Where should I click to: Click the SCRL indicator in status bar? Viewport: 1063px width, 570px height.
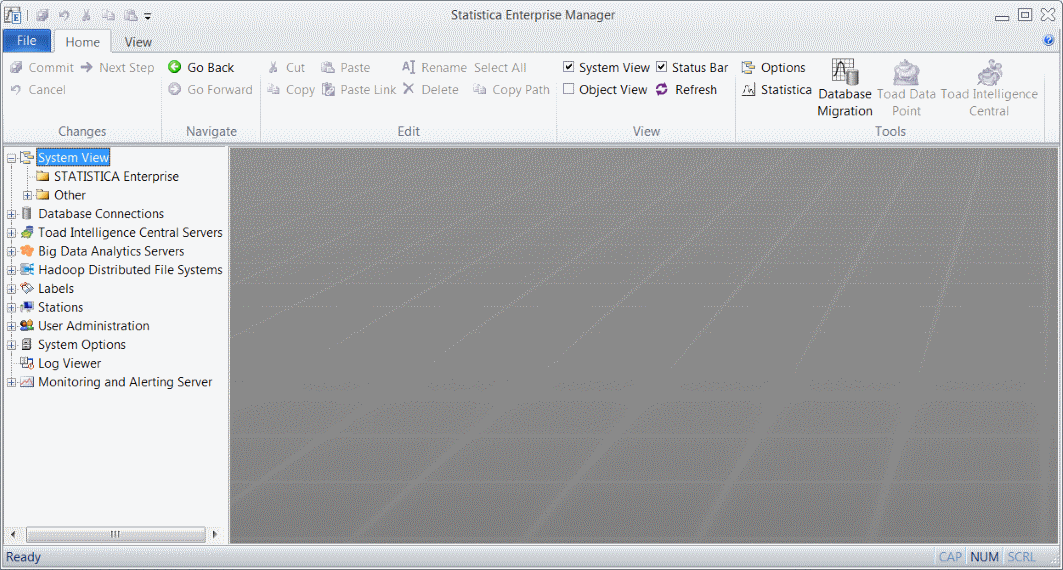[1022, 556]
